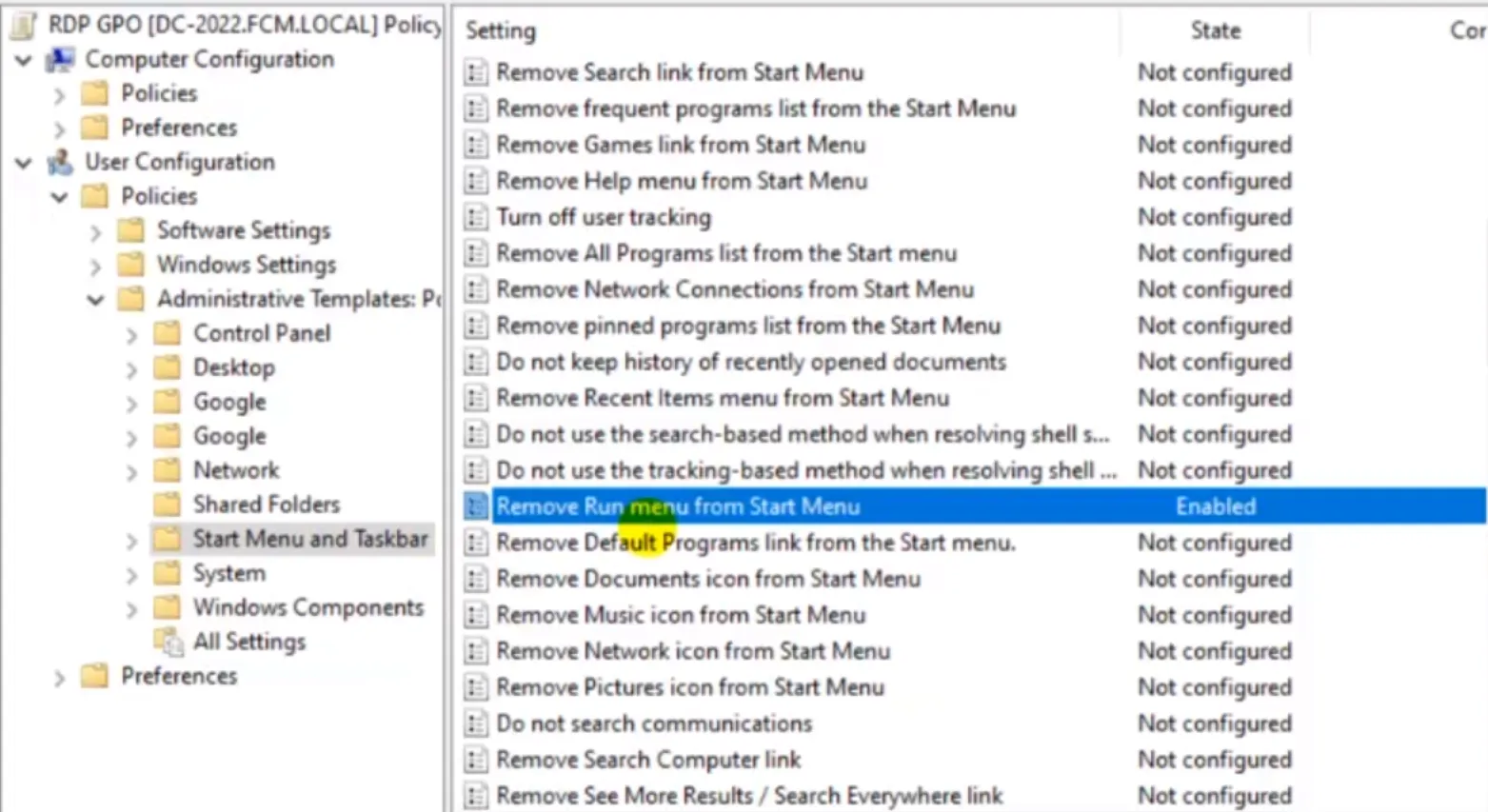Collapse the Computer Configuration tree node

24,60
